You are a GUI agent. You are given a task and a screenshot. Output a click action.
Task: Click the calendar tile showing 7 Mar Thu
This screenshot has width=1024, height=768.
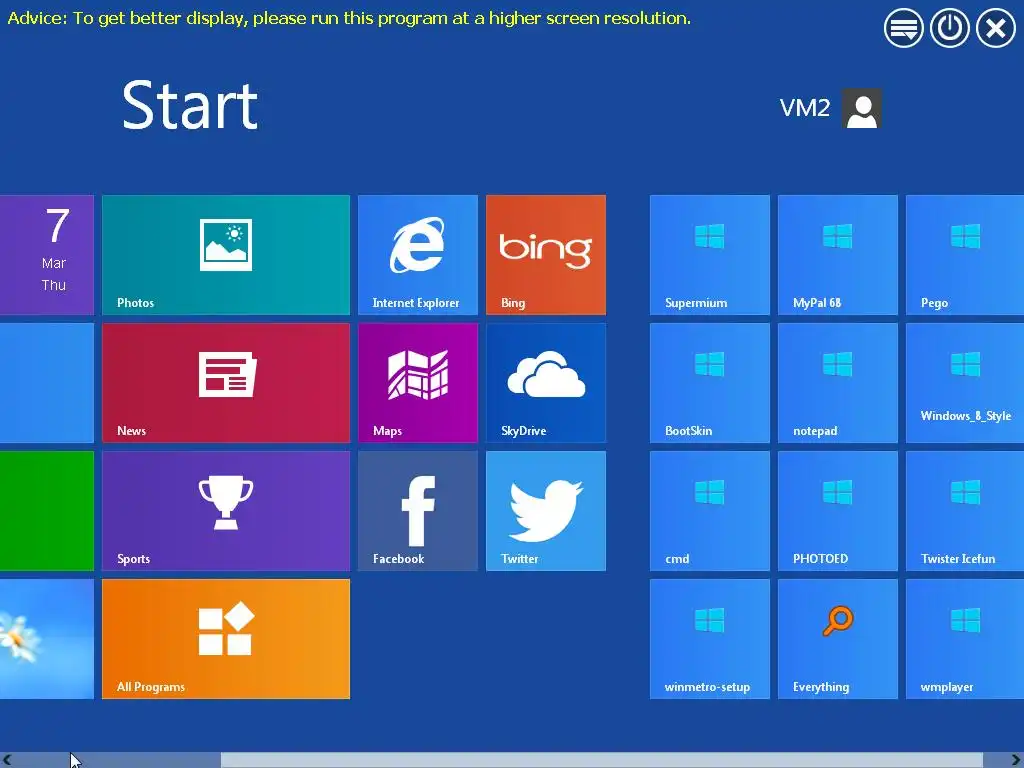pos(47,255)
